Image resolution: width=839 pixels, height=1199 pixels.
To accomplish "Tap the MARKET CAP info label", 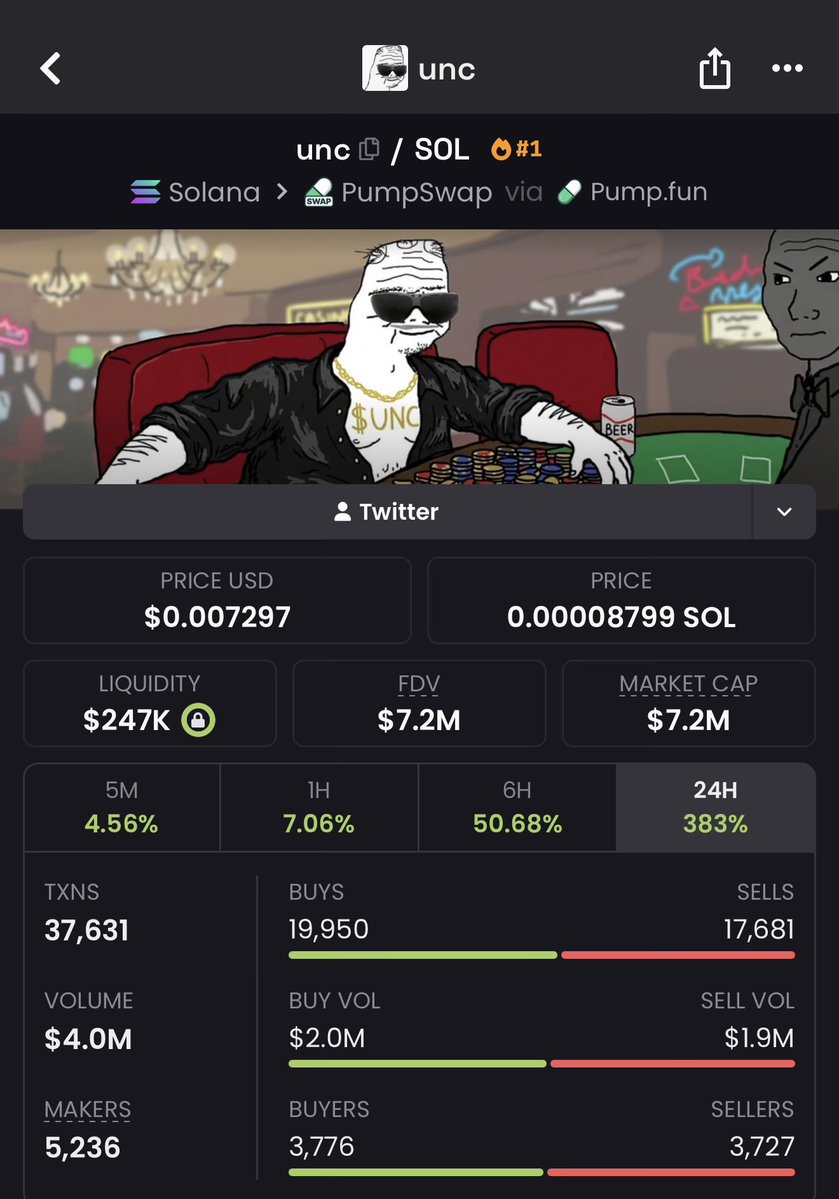I will pyautogui.click(x=688, y=684).
